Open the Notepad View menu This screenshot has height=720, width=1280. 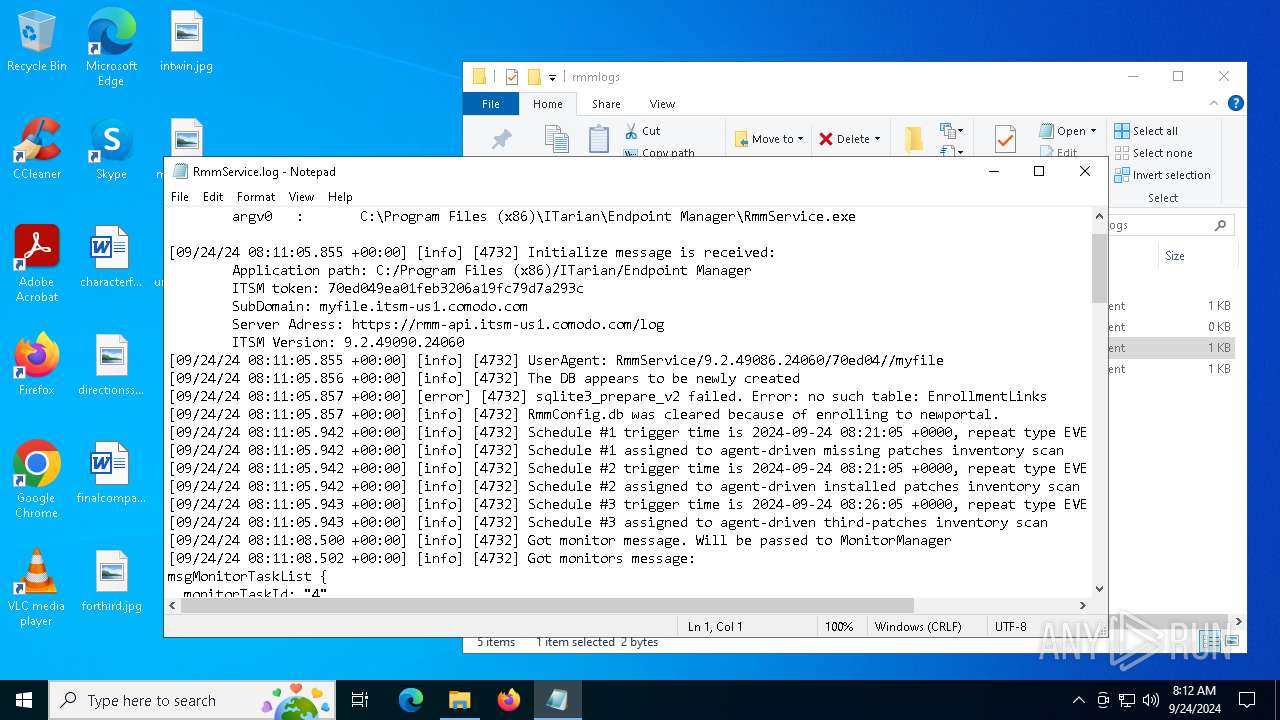(x=301, y=197)
